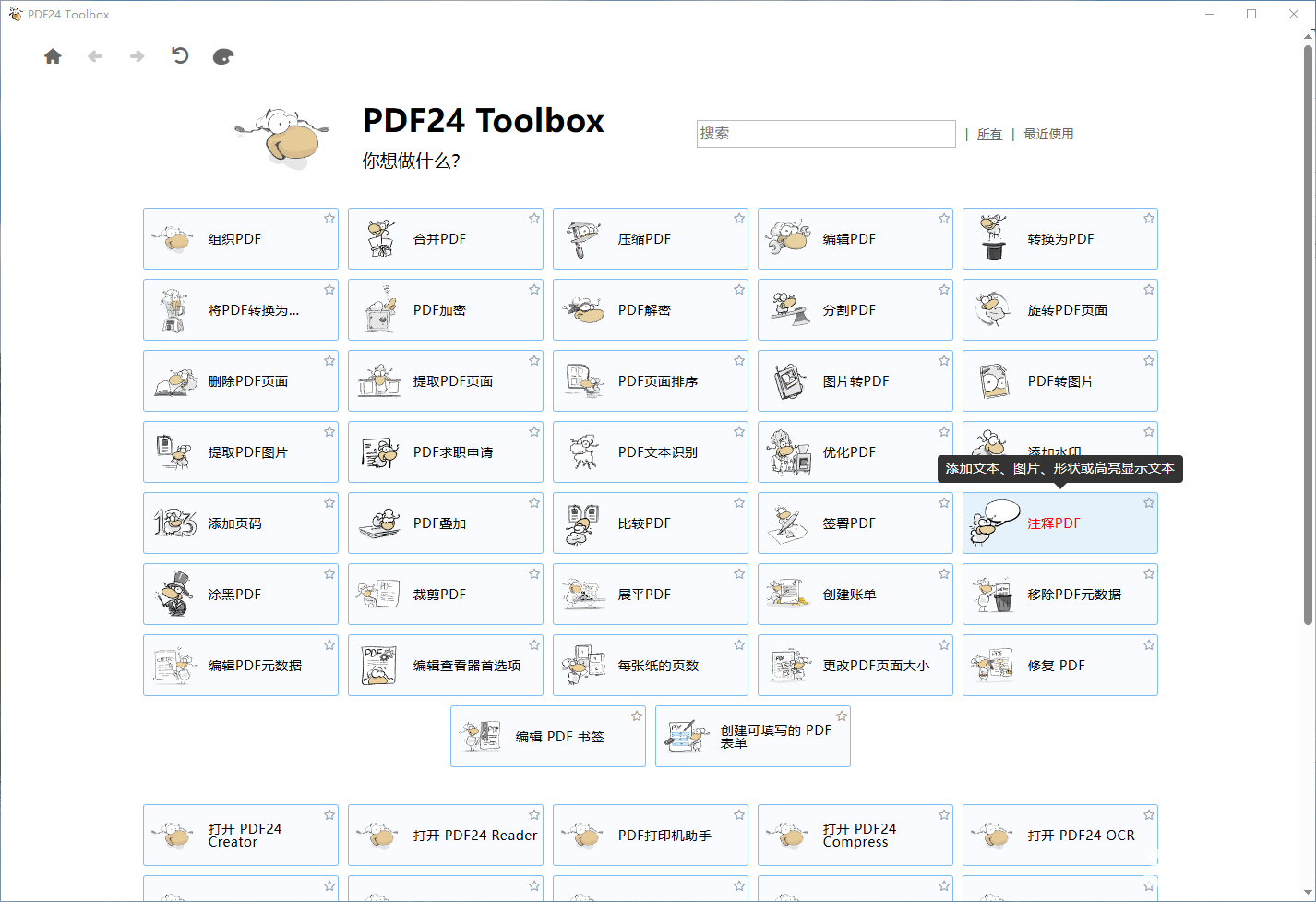The image size is (1316, 902).
Task: Click the forward navigation arrow
Action: (x=137, y=56)
